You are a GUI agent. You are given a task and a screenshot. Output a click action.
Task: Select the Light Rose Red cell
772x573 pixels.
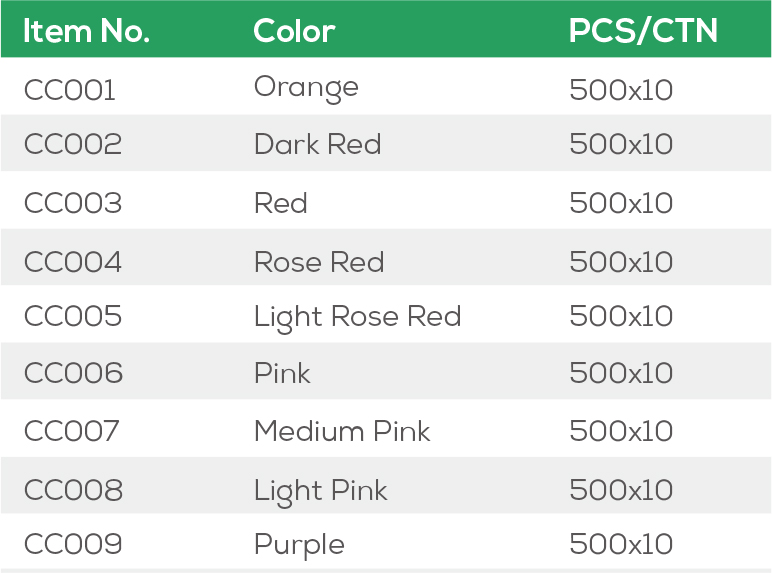(x=357, y=317)
